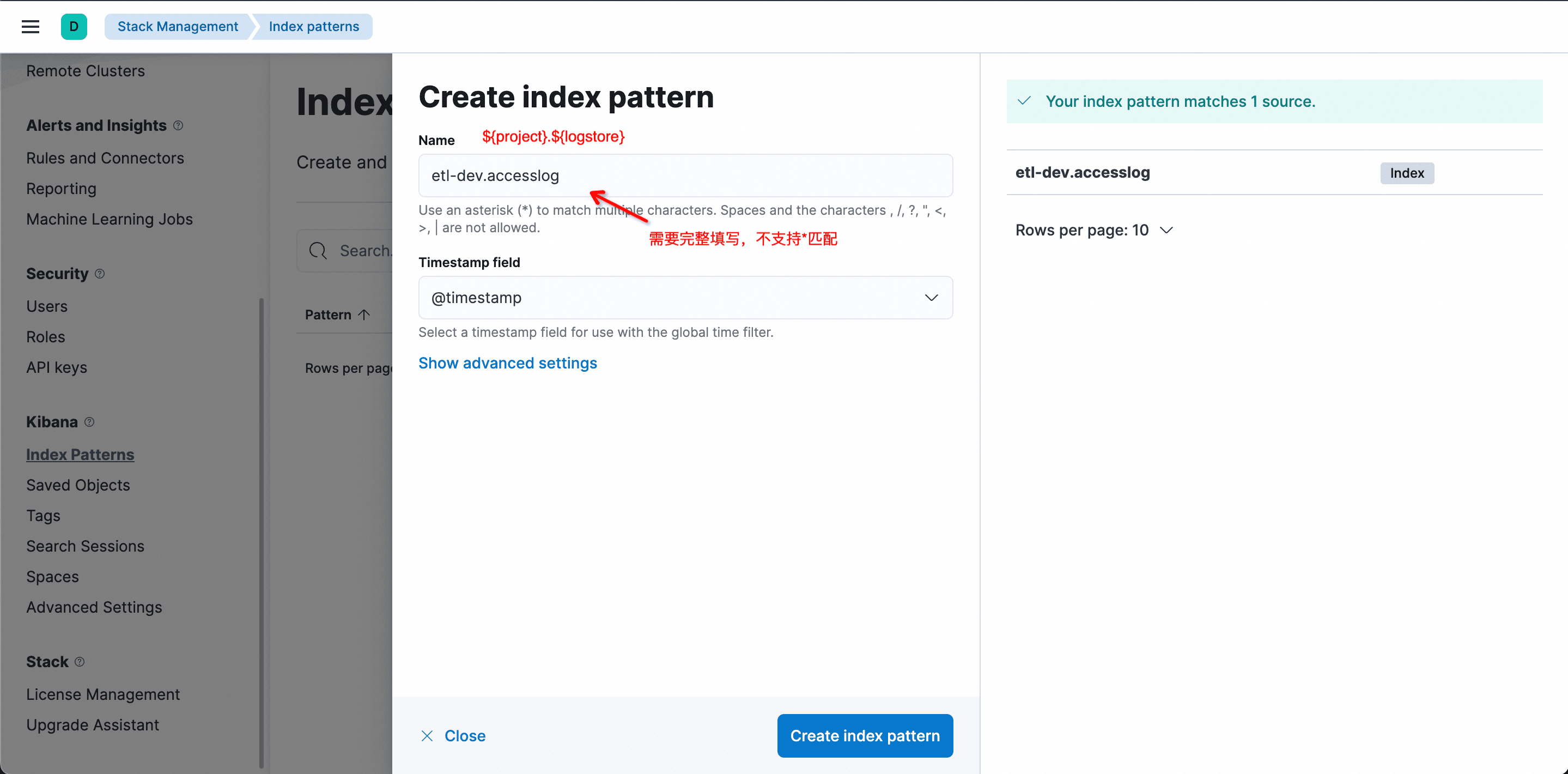Open the hamburger navigation menu
The height and width of the screenshot is (774, 1568).
pyautogui.click(x=31, y=27)
